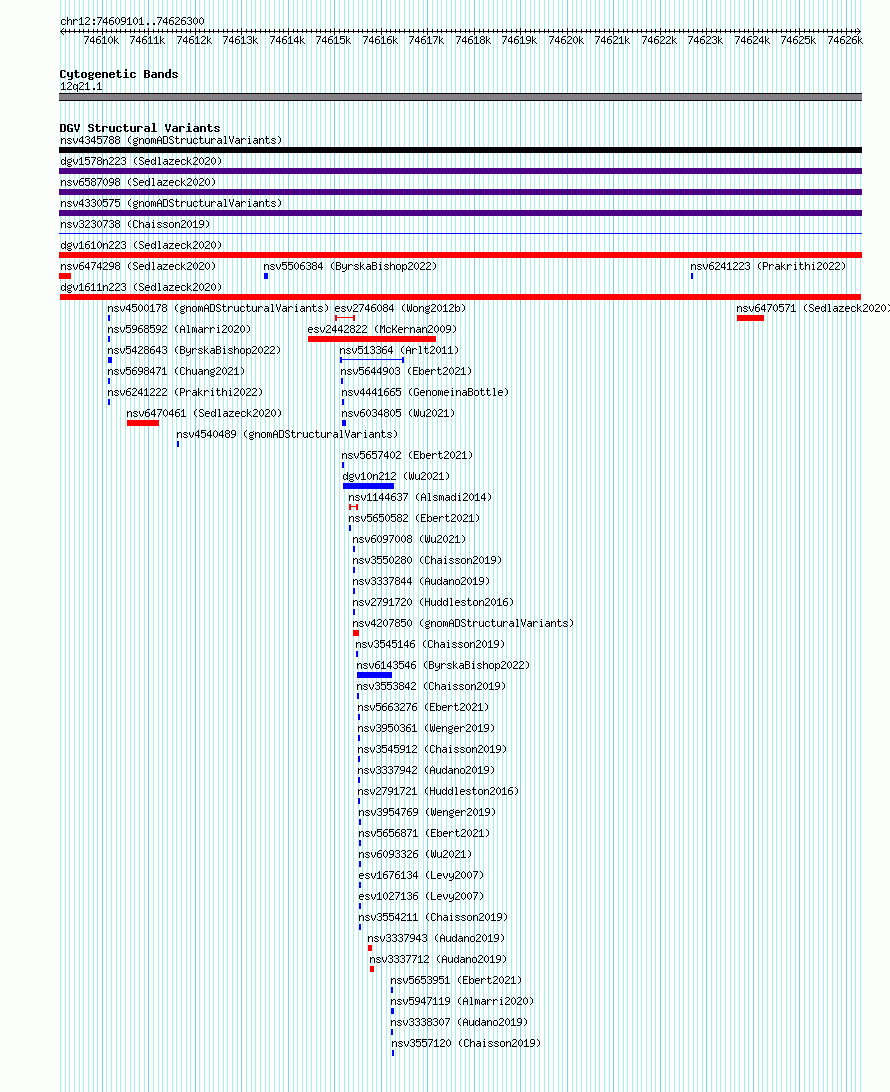The image size is (890, 1092).
Task: Select nsv5698471 Chuang2021 label
Action: [x=176, y=370]
